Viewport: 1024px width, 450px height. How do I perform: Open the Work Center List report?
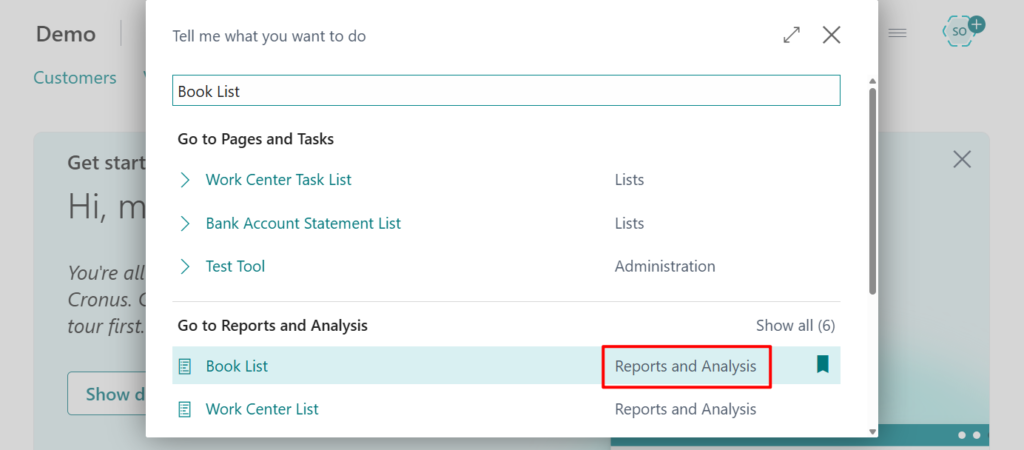(x=262, y=410)
